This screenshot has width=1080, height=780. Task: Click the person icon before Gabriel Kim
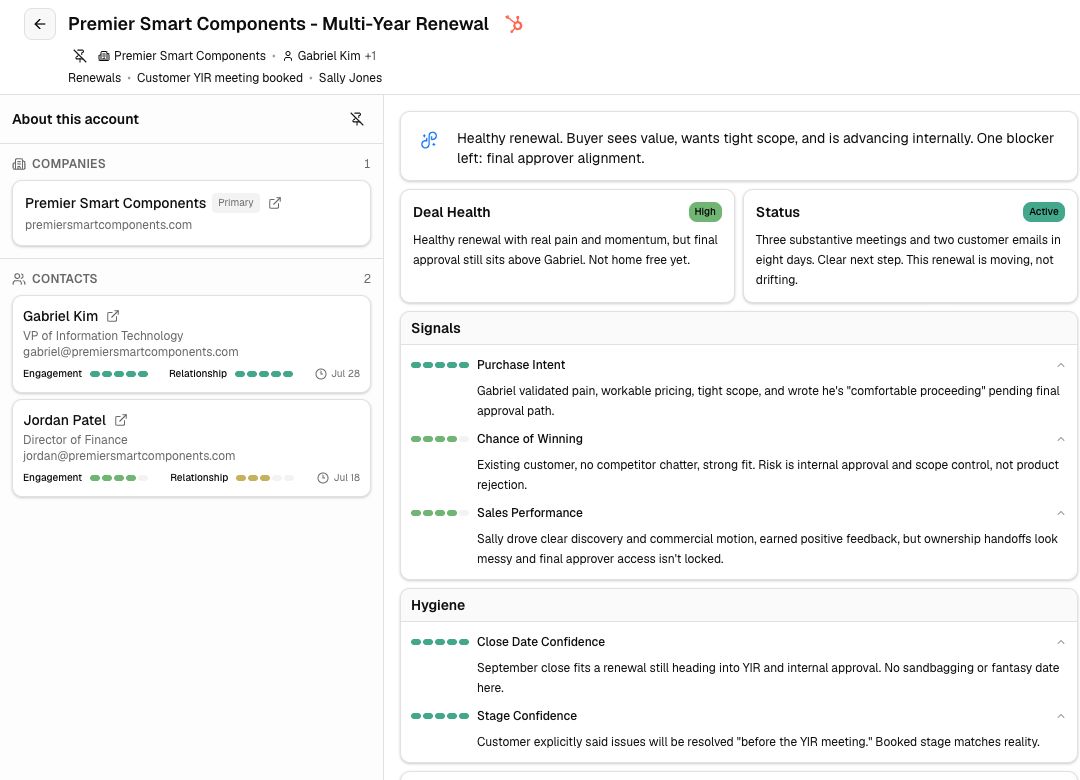point(288,56)
